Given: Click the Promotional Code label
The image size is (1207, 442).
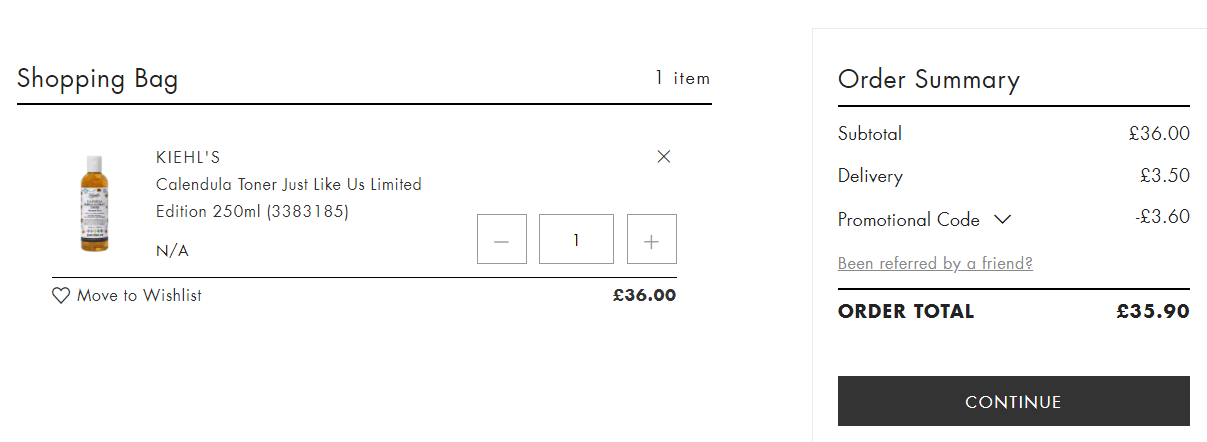Looking at the screenshot, I should pos(909,220).
